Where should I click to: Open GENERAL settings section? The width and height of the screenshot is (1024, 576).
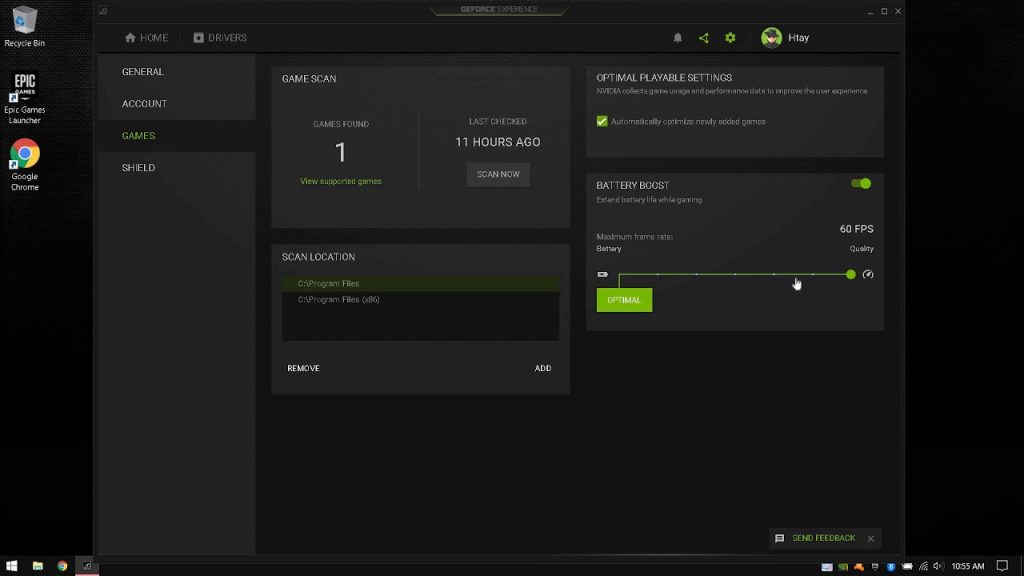tap(142, 72)
